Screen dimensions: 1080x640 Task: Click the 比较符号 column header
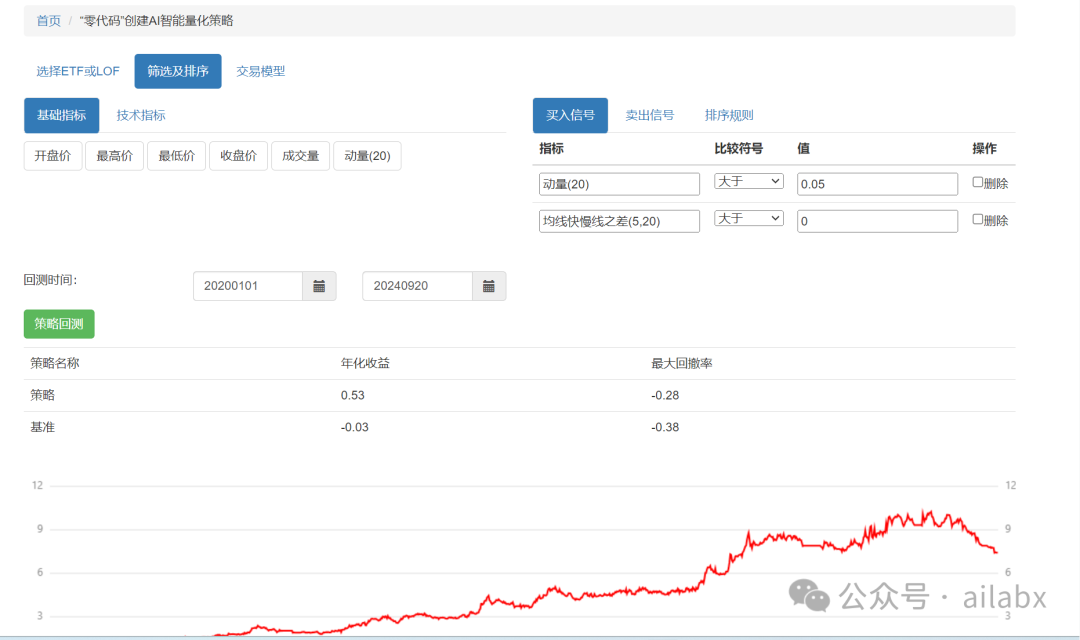click(738, 148)
